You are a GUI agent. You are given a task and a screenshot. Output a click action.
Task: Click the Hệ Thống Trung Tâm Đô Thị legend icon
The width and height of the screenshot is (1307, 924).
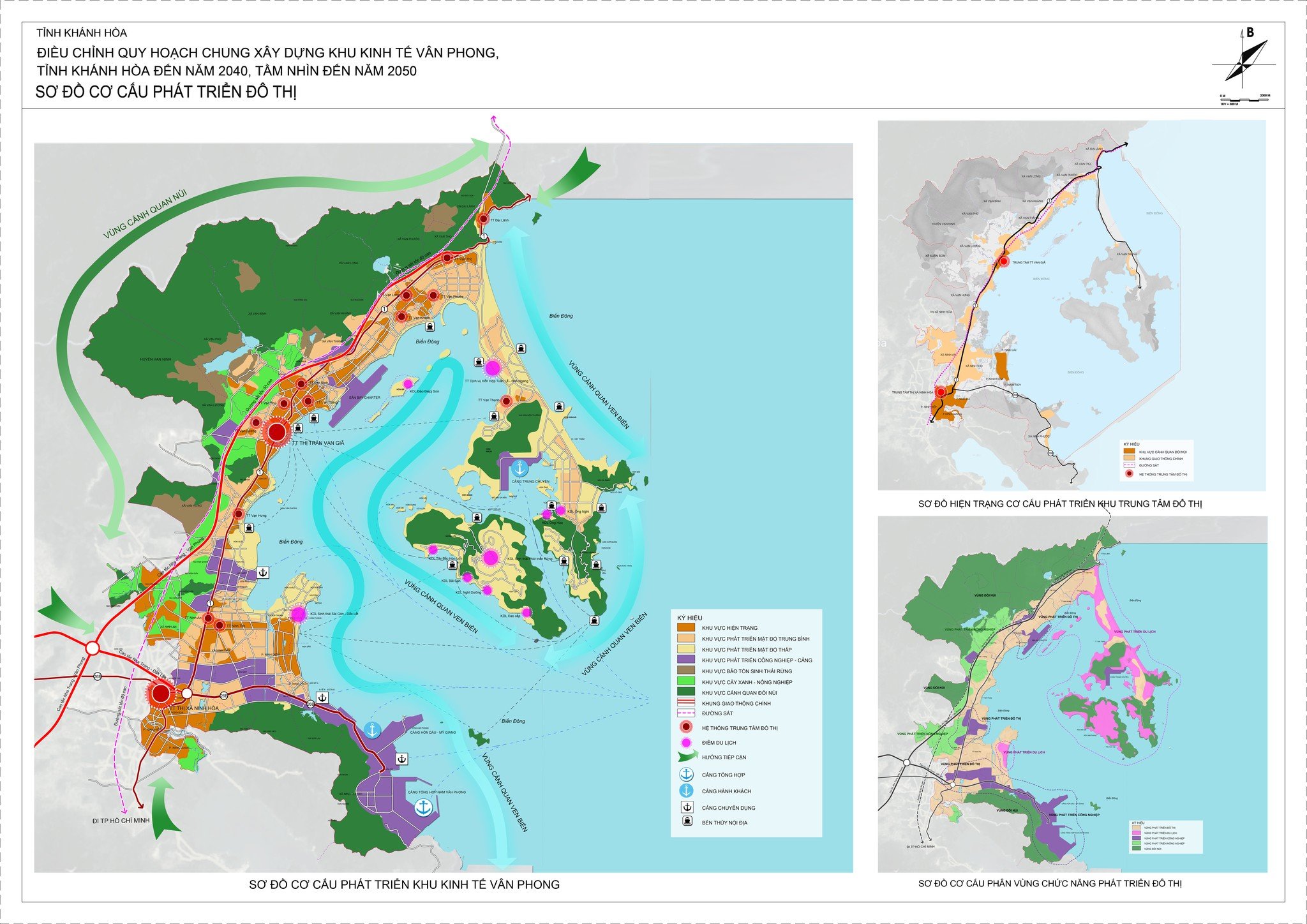click(686, 727)
